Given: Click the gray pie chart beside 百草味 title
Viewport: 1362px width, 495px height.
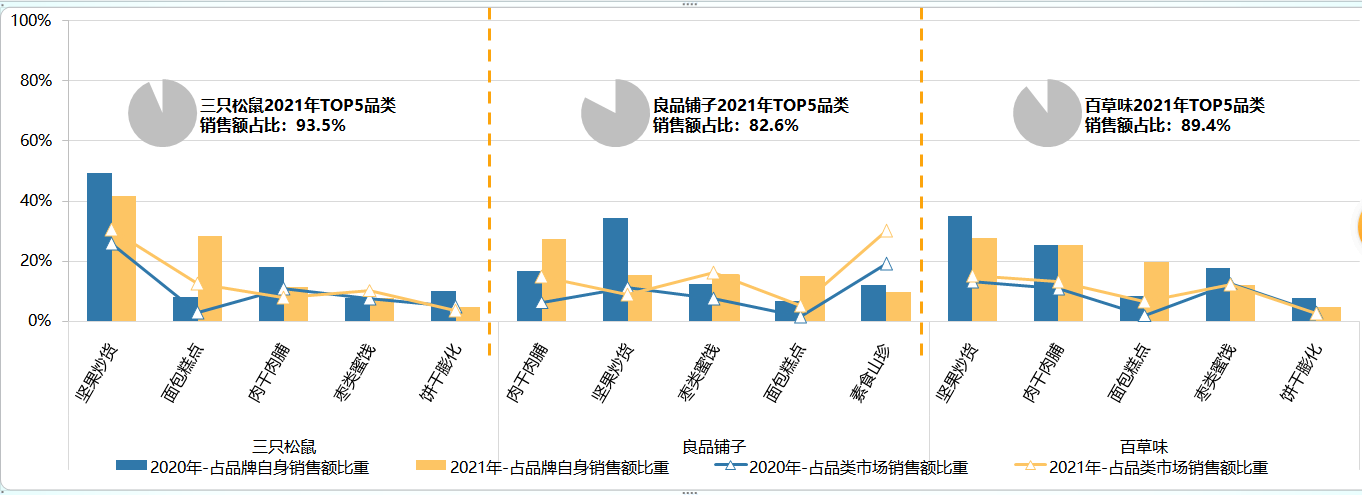Looking at the screenshot, I should pyautogui.click(x=1046, y=113).
